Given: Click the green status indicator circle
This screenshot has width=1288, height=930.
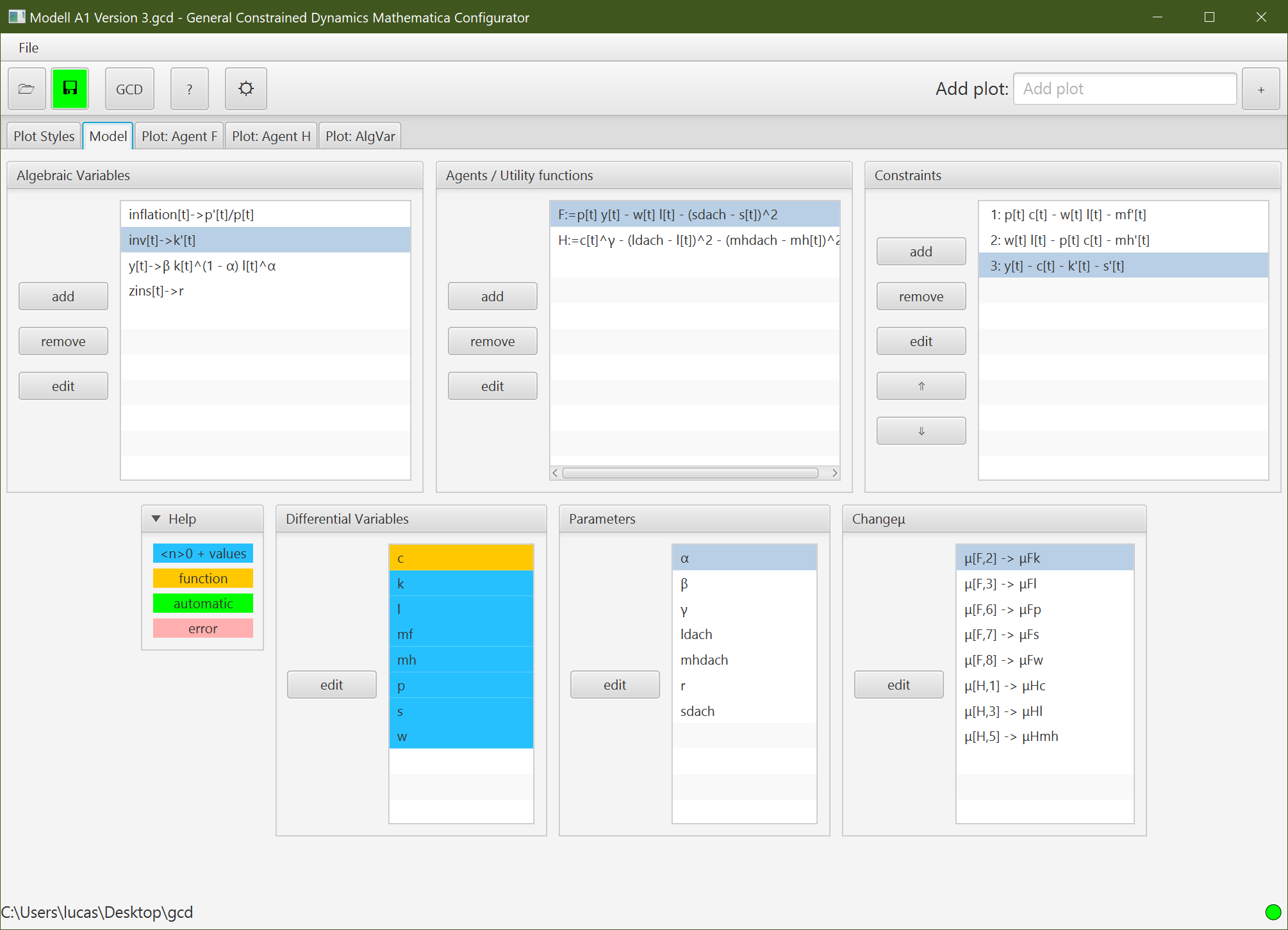Looking at the screenshot, I should tap(1273, 912).
